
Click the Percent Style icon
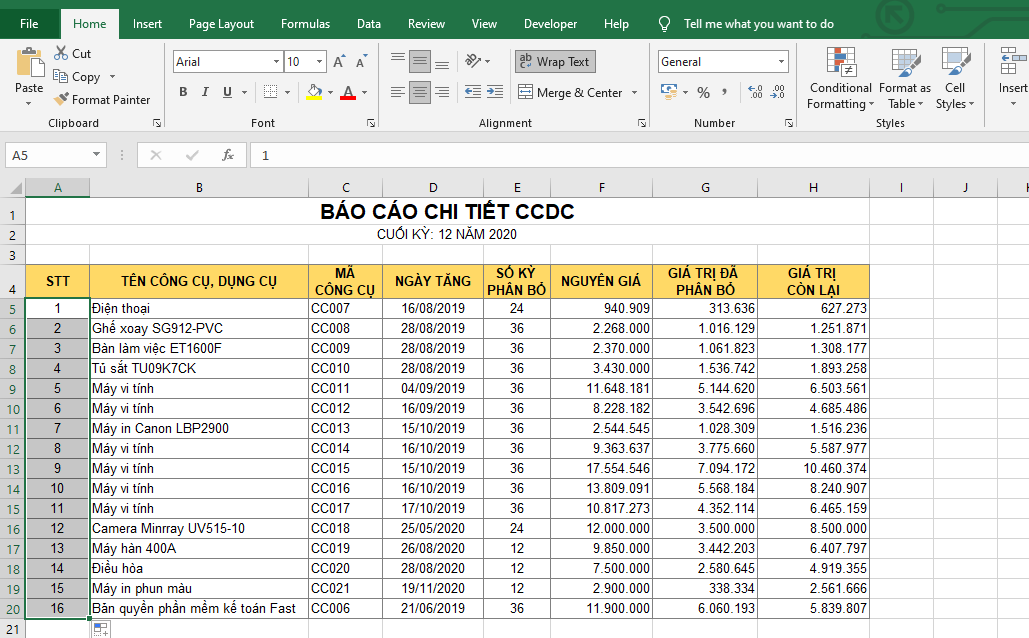point(703,93)
